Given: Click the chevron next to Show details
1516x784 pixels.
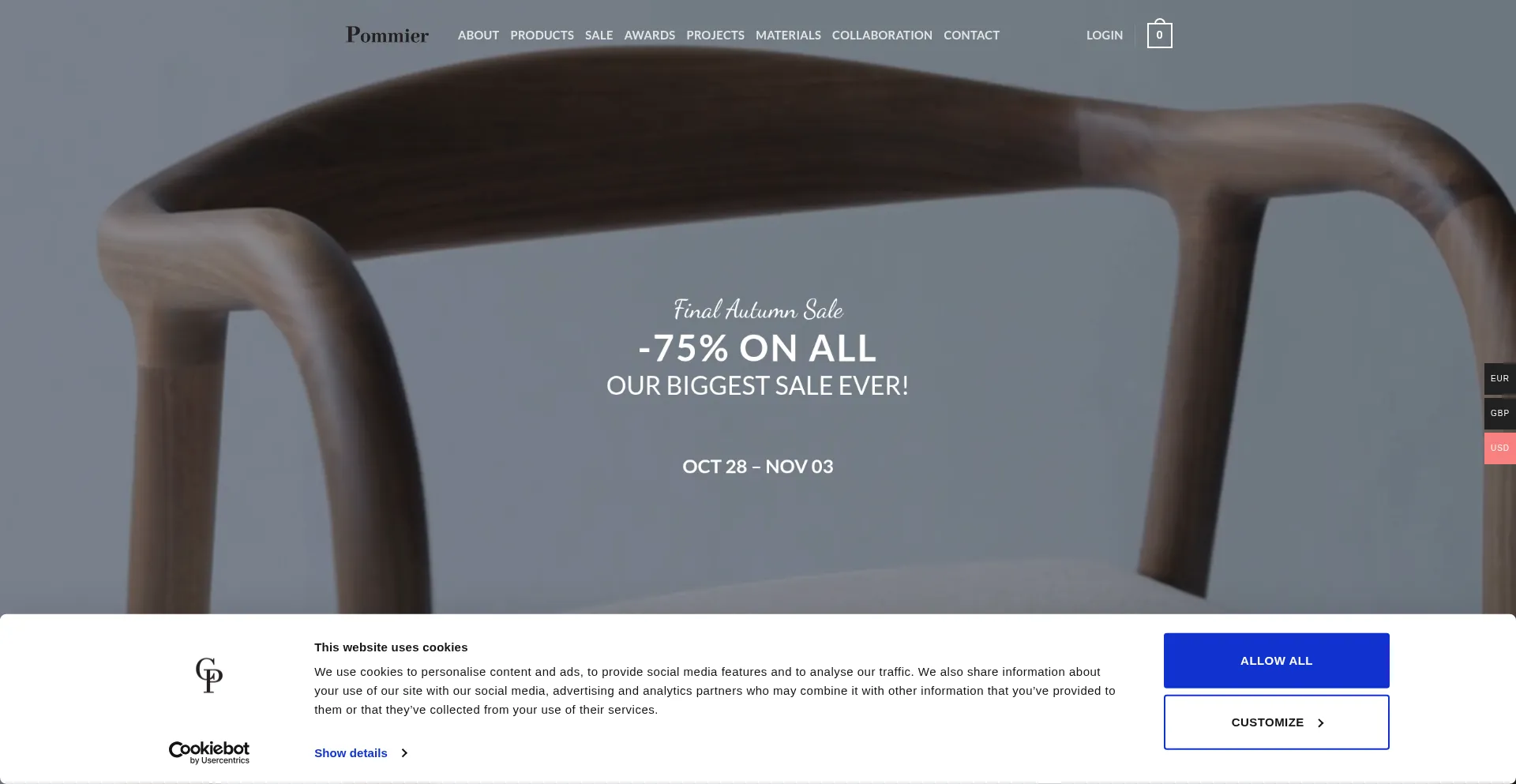Looking at the screenshot, I should (404, 753).
